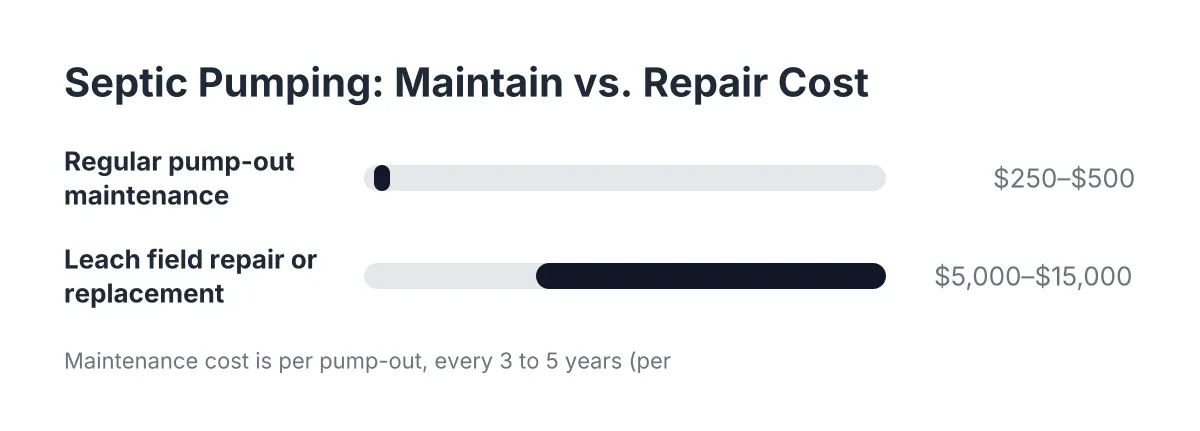Click the word maintenance in the first row label
The image size is (1200, 431).
point(146,195)
